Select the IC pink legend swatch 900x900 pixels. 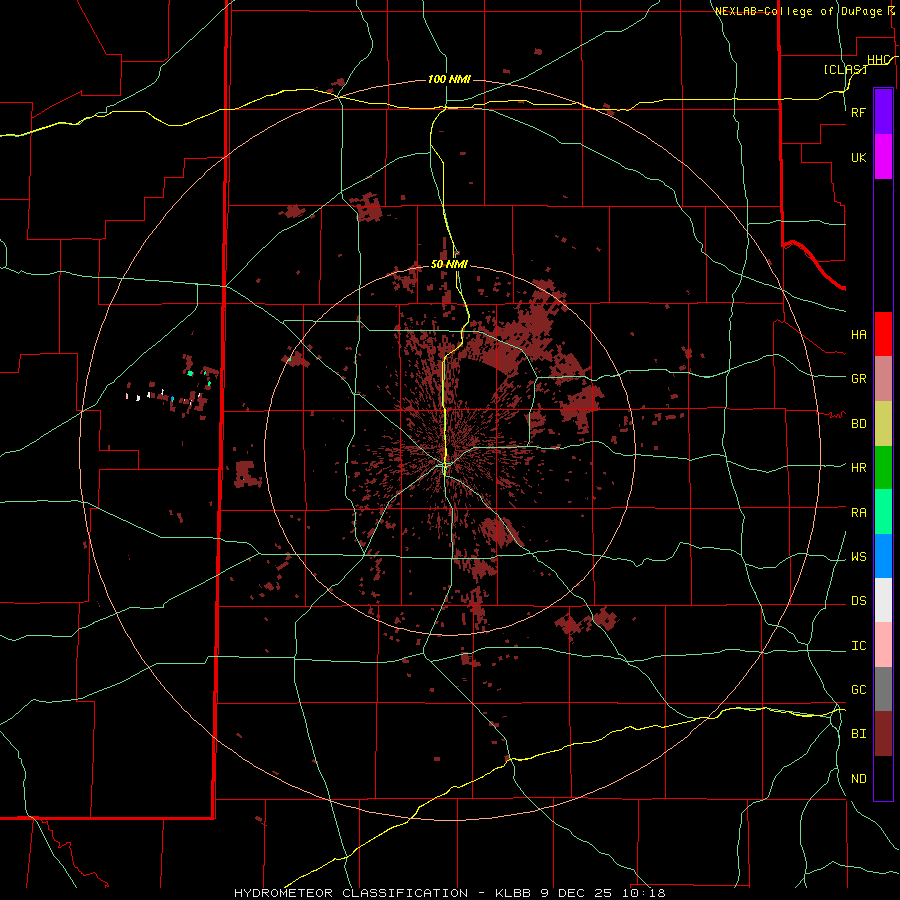click(x=883, y=645)
